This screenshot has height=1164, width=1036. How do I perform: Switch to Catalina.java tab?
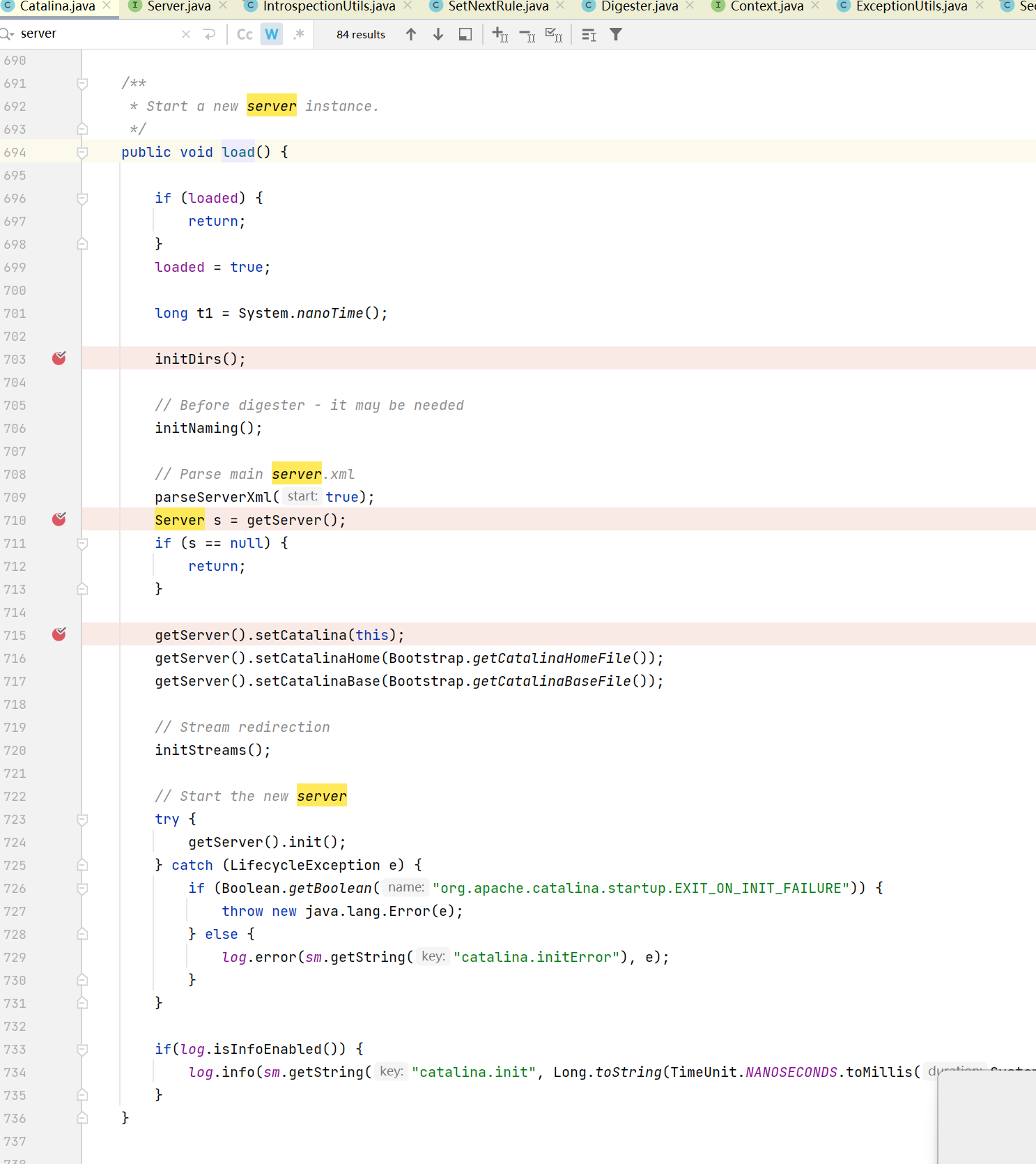pos(57,6)
